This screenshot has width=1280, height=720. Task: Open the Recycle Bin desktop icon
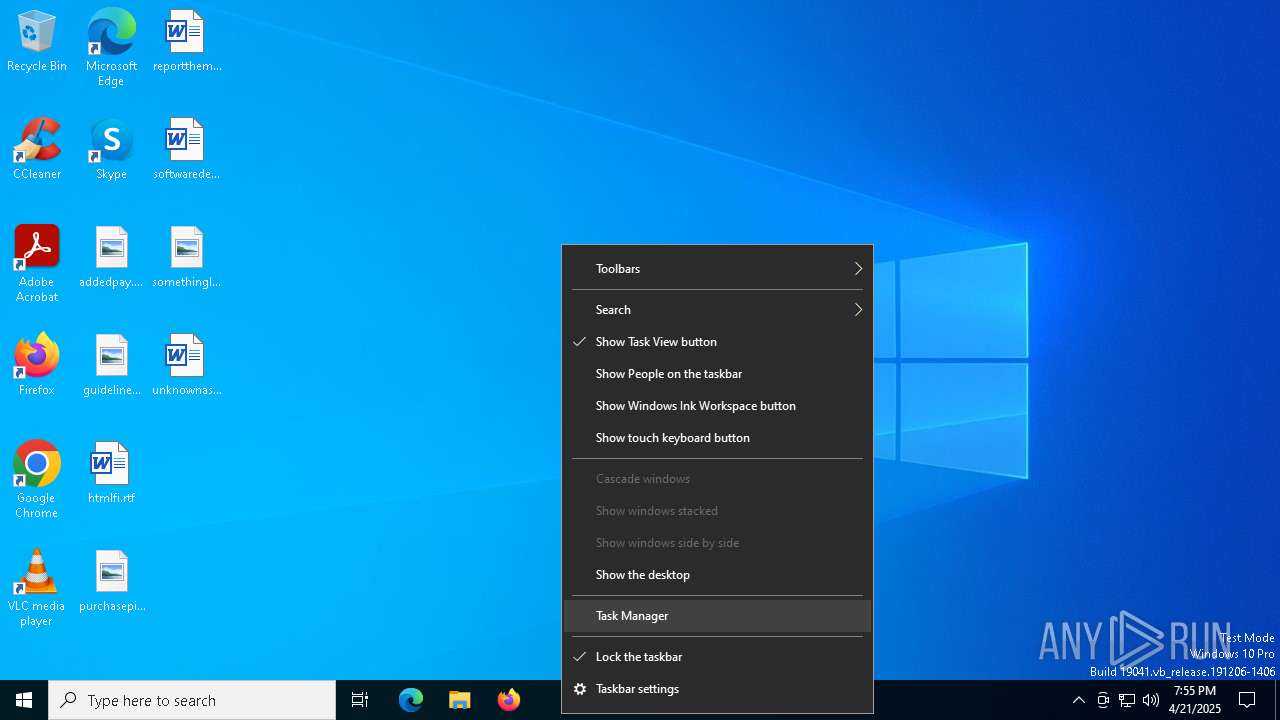(x=37, y=42)
